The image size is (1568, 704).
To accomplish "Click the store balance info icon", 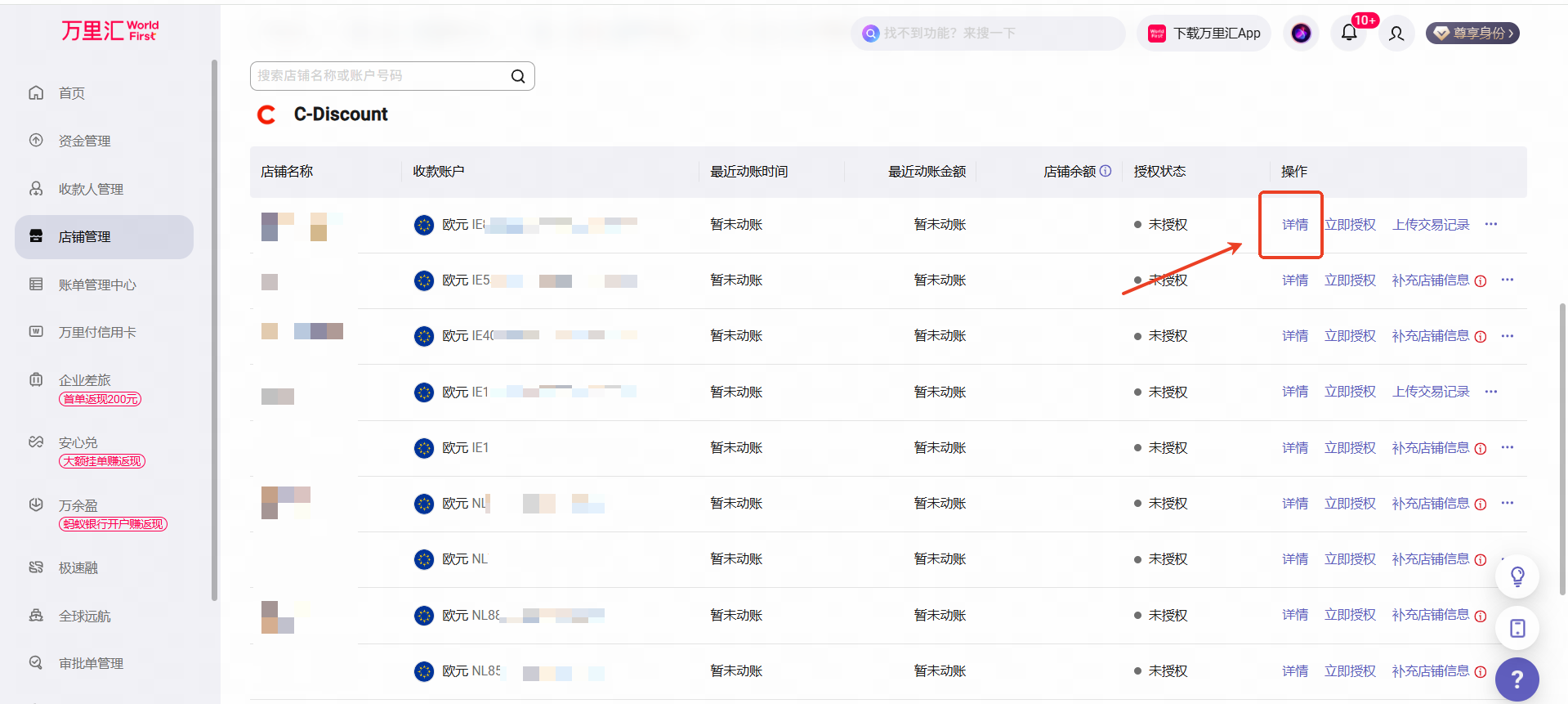I will coord(1106,171).
